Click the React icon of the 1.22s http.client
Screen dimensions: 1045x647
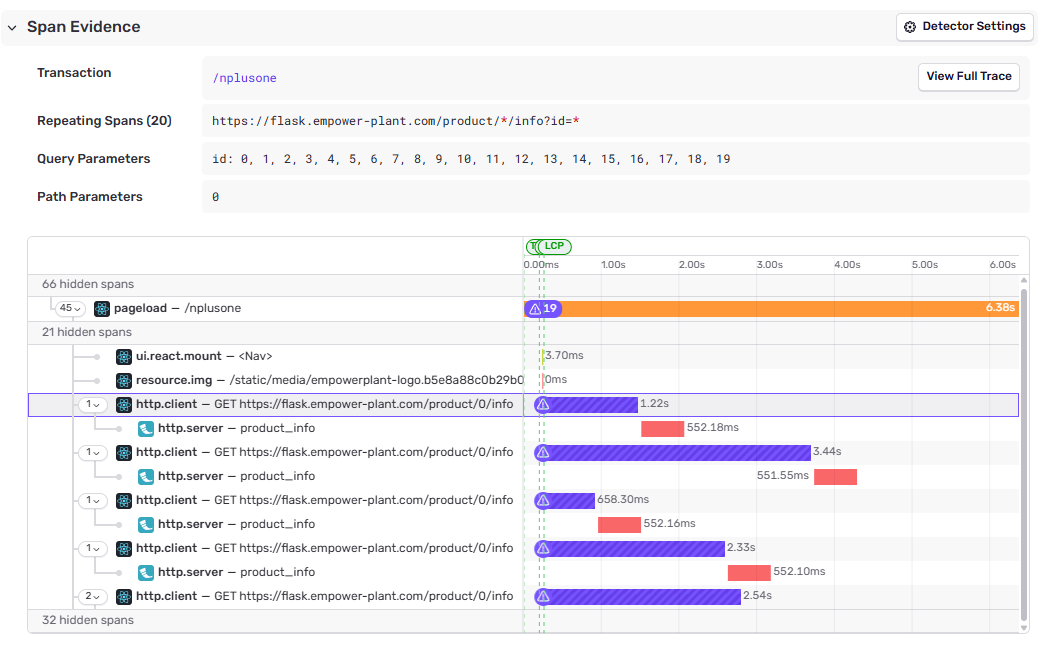coord(124,404)
